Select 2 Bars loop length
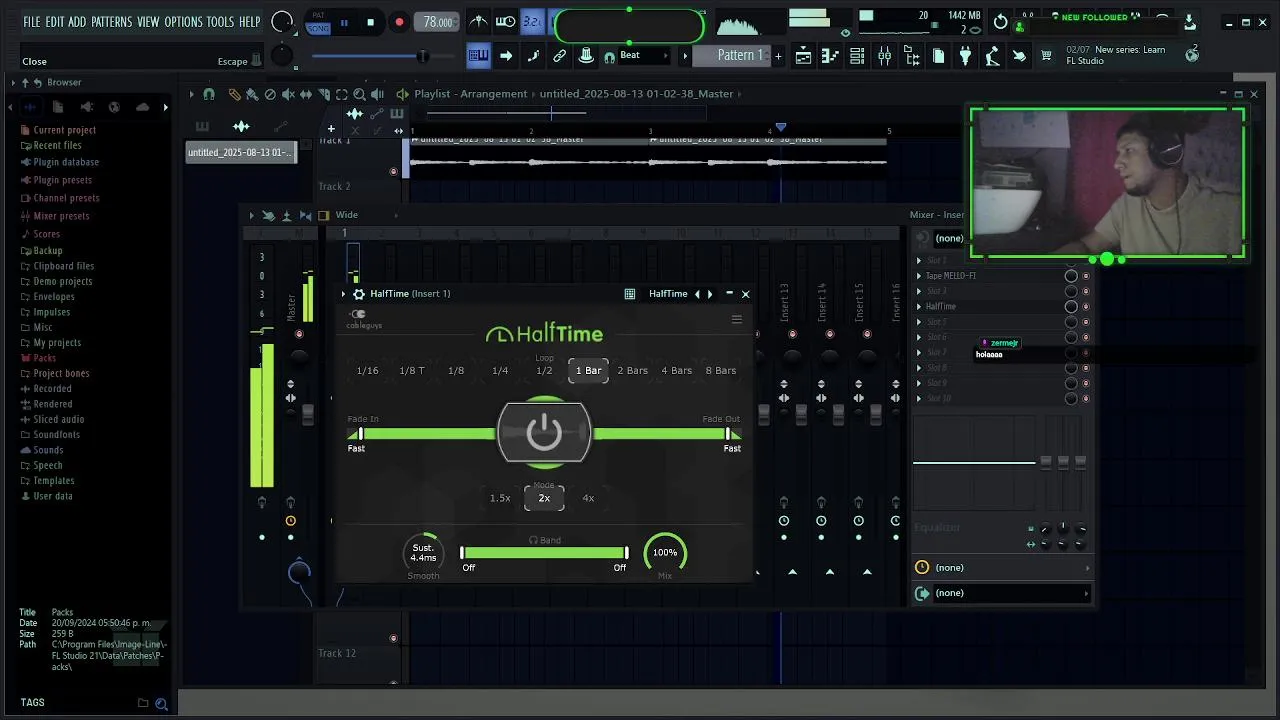Image resolution: width=1280 pixels, height=720 pixels. click(633, 371)
